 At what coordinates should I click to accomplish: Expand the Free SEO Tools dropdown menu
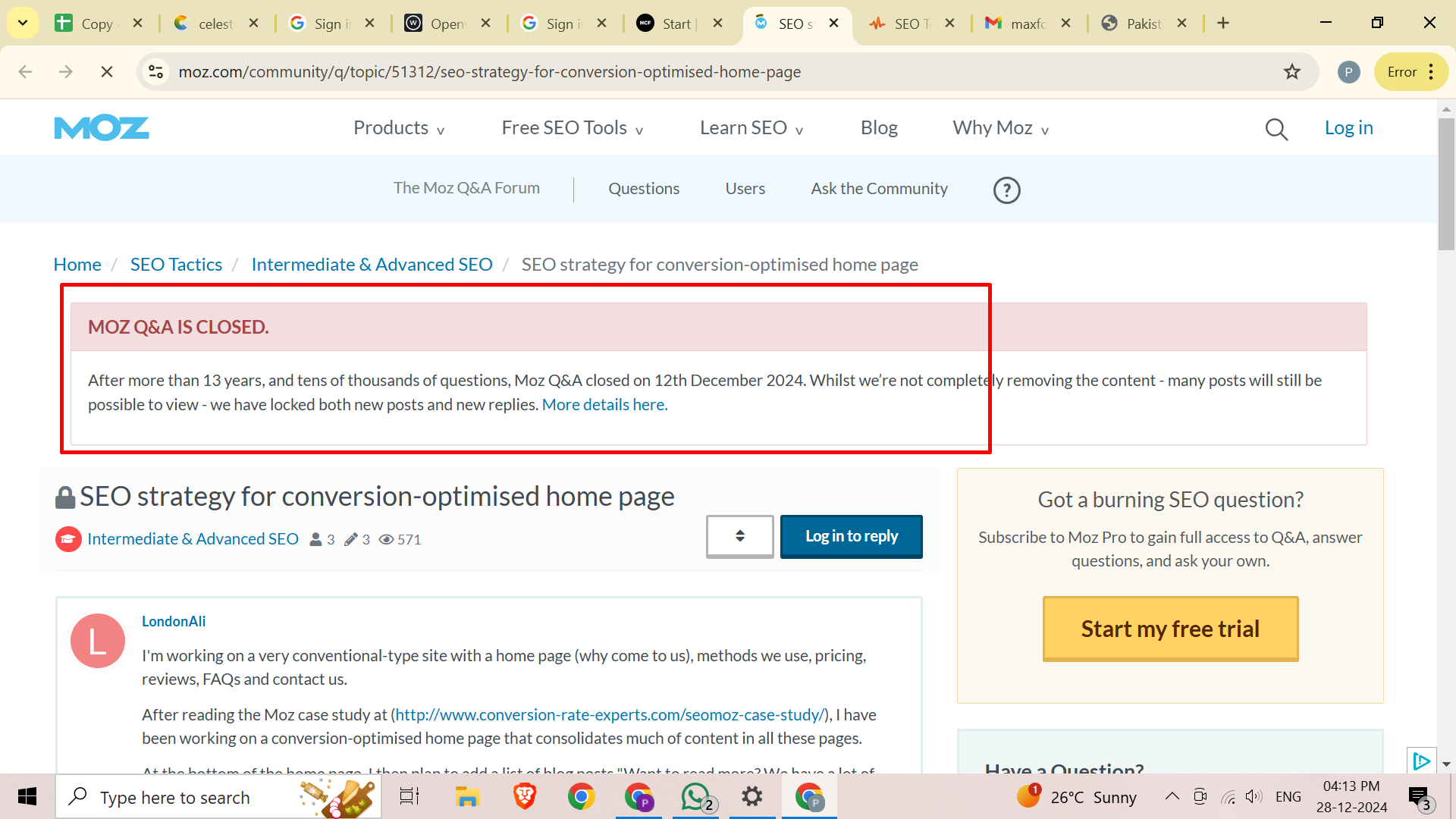(572, 128)
